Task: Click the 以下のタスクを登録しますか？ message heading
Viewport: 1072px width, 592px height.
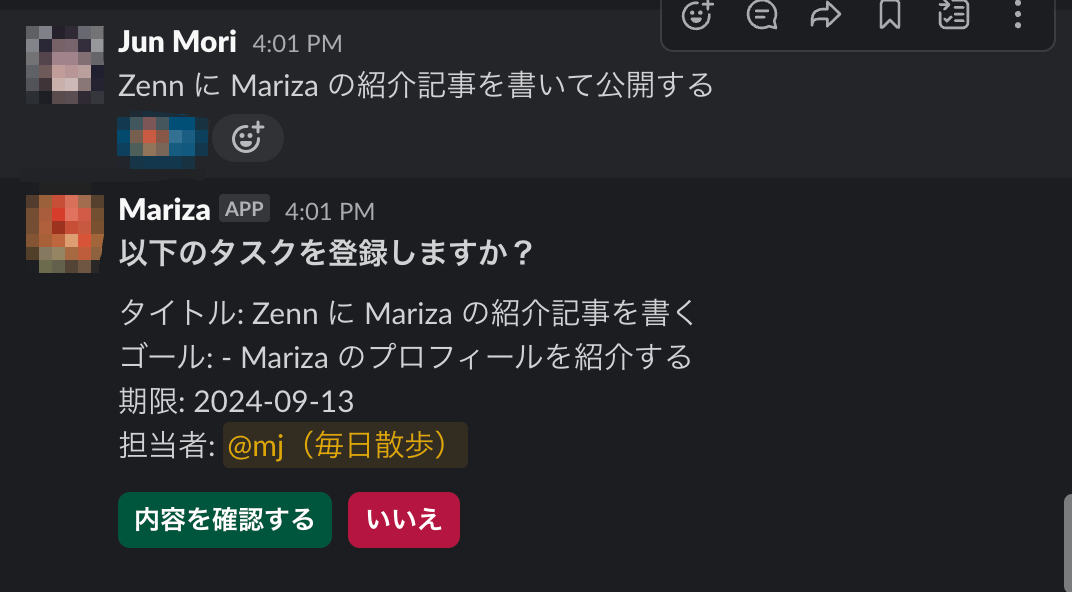Action: 326,253
